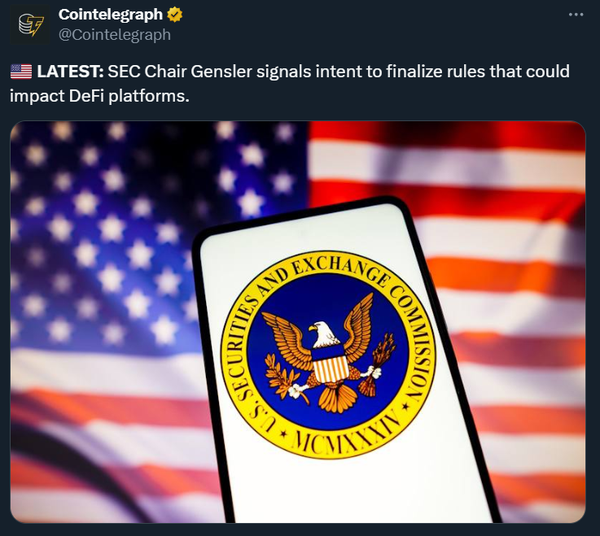Click the US flag emoji in tweet
The height and width of the screenshot is (536, 600).
click(21, 72)
